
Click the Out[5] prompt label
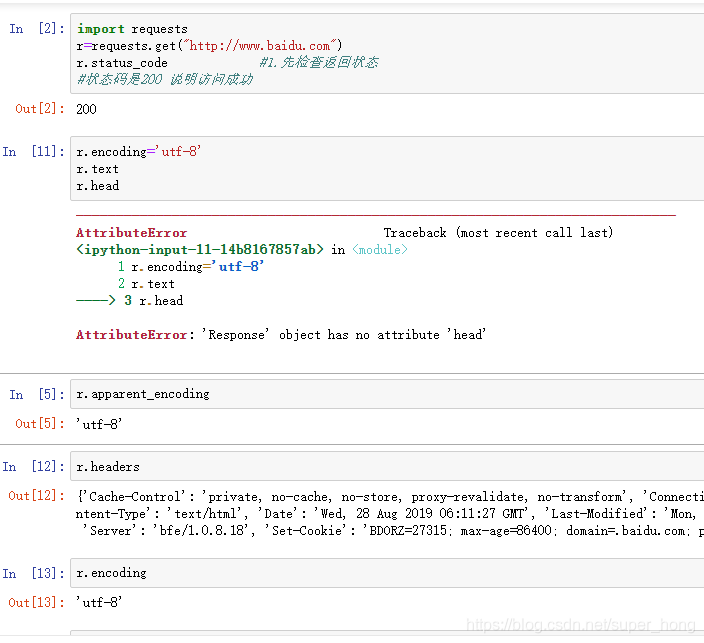pos(40,423)
